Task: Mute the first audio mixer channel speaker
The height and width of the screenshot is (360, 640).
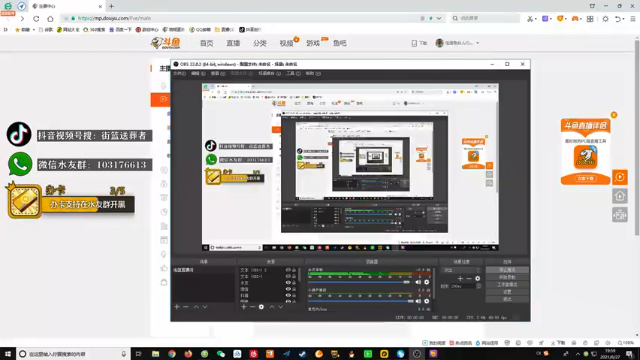Action: click(x=418, y=282)
